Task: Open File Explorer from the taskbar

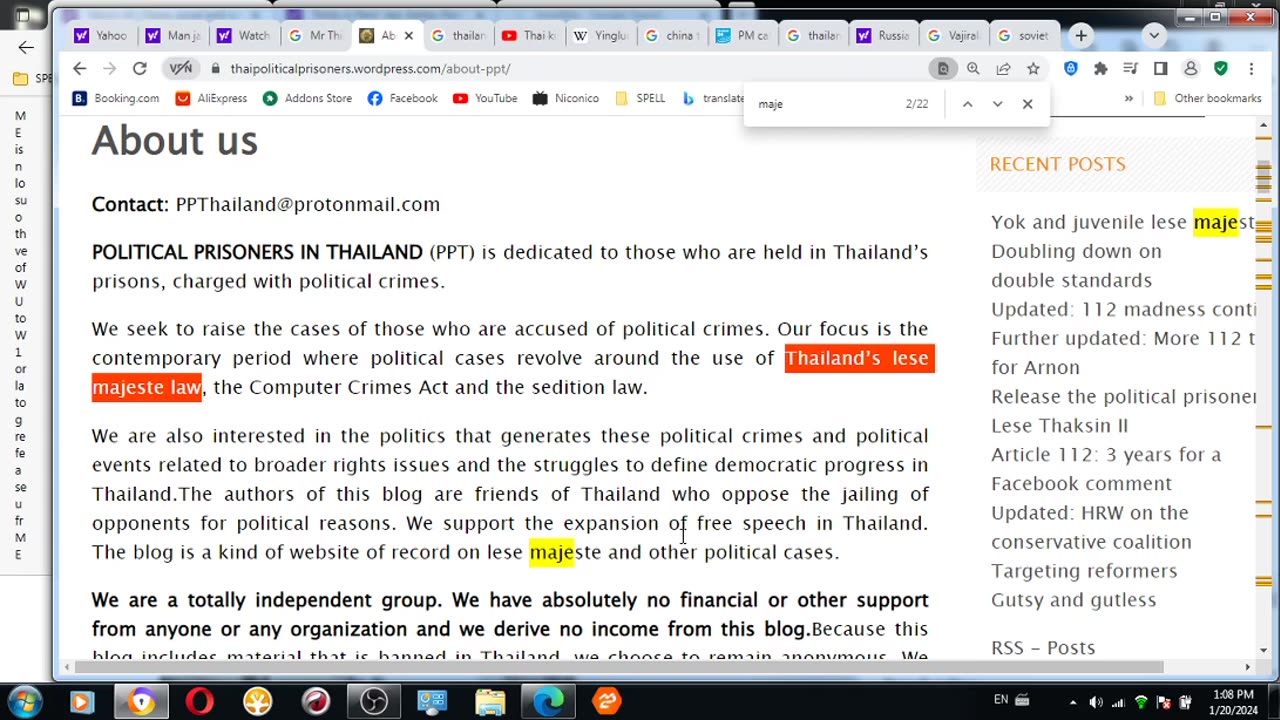Action: pyautogui.click(x=490, y=701)
